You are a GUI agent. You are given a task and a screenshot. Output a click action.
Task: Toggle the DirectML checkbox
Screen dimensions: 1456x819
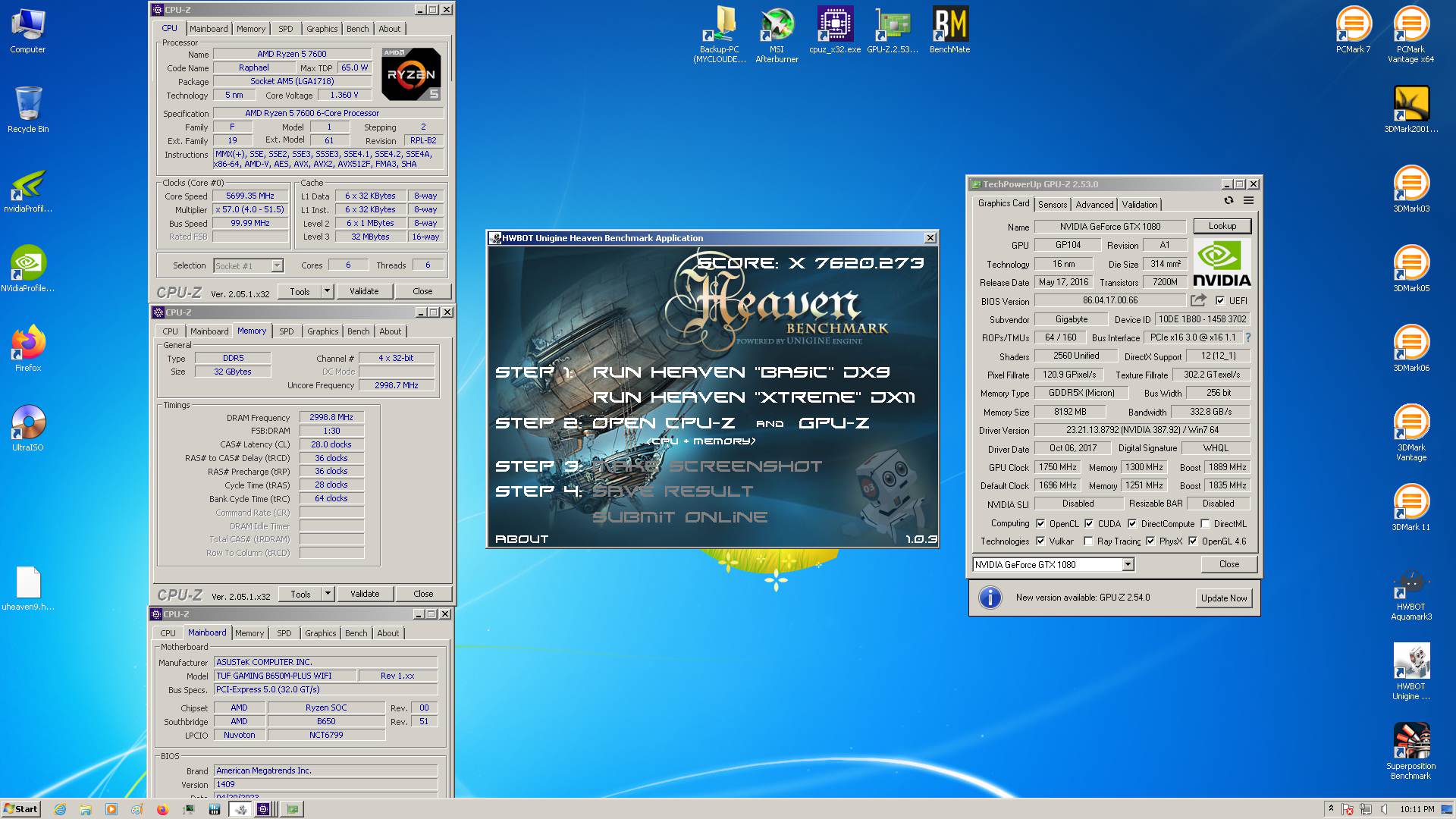coord(1205,523)
